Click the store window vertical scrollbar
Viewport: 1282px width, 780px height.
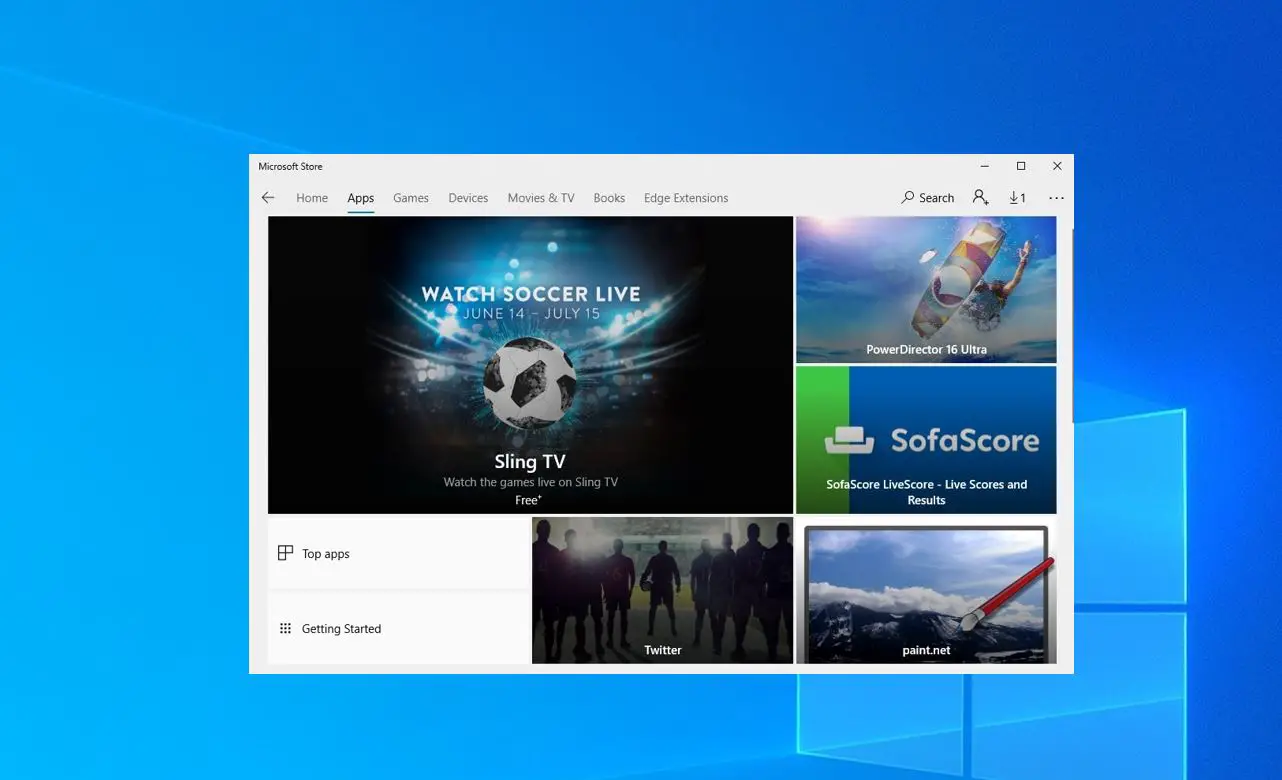[x=1072, y=325]
